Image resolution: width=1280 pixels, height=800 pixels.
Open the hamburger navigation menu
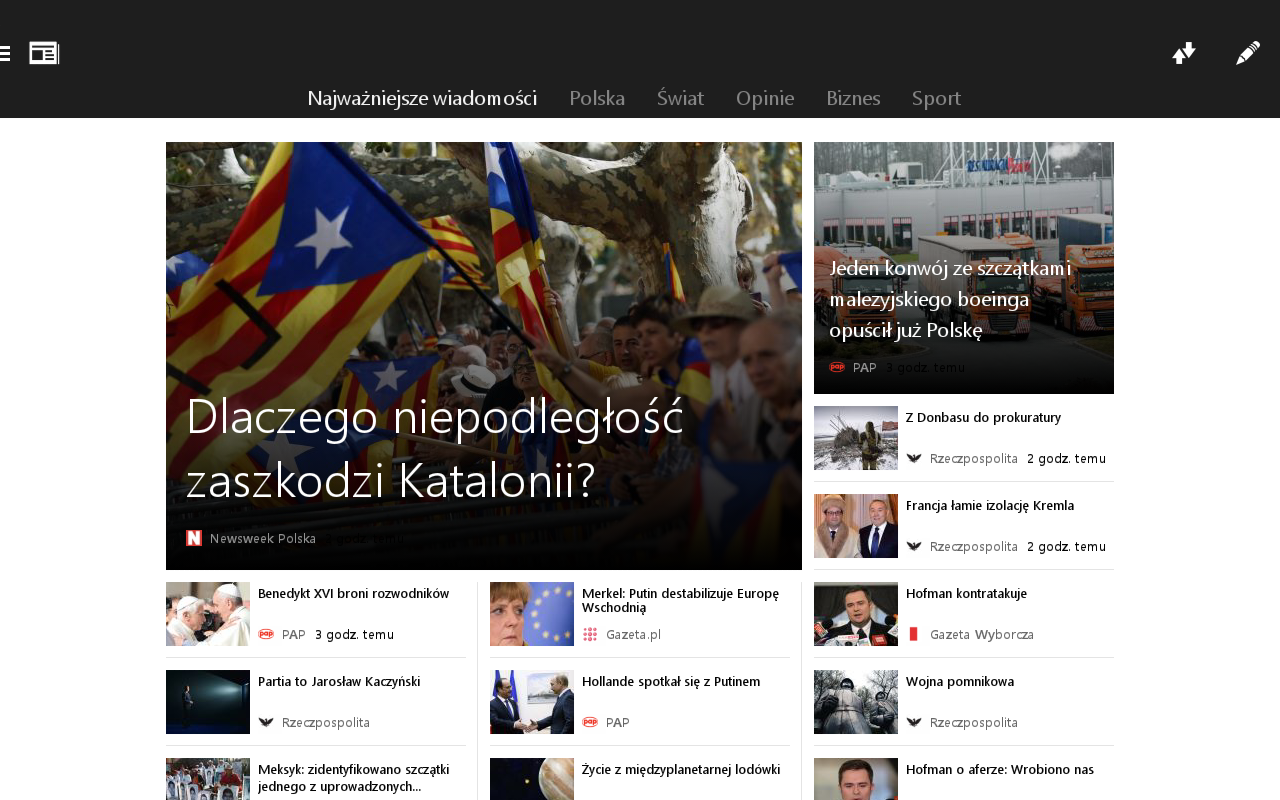tap(6, 52)
